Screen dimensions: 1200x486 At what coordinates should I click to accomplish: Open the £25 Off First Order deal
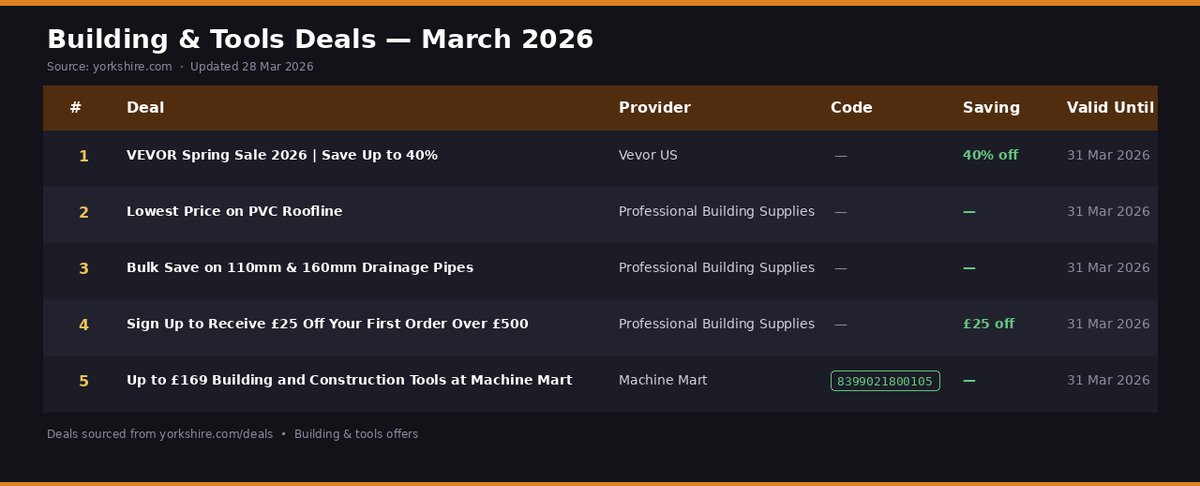pyautogui.click(x=327, y=324)
